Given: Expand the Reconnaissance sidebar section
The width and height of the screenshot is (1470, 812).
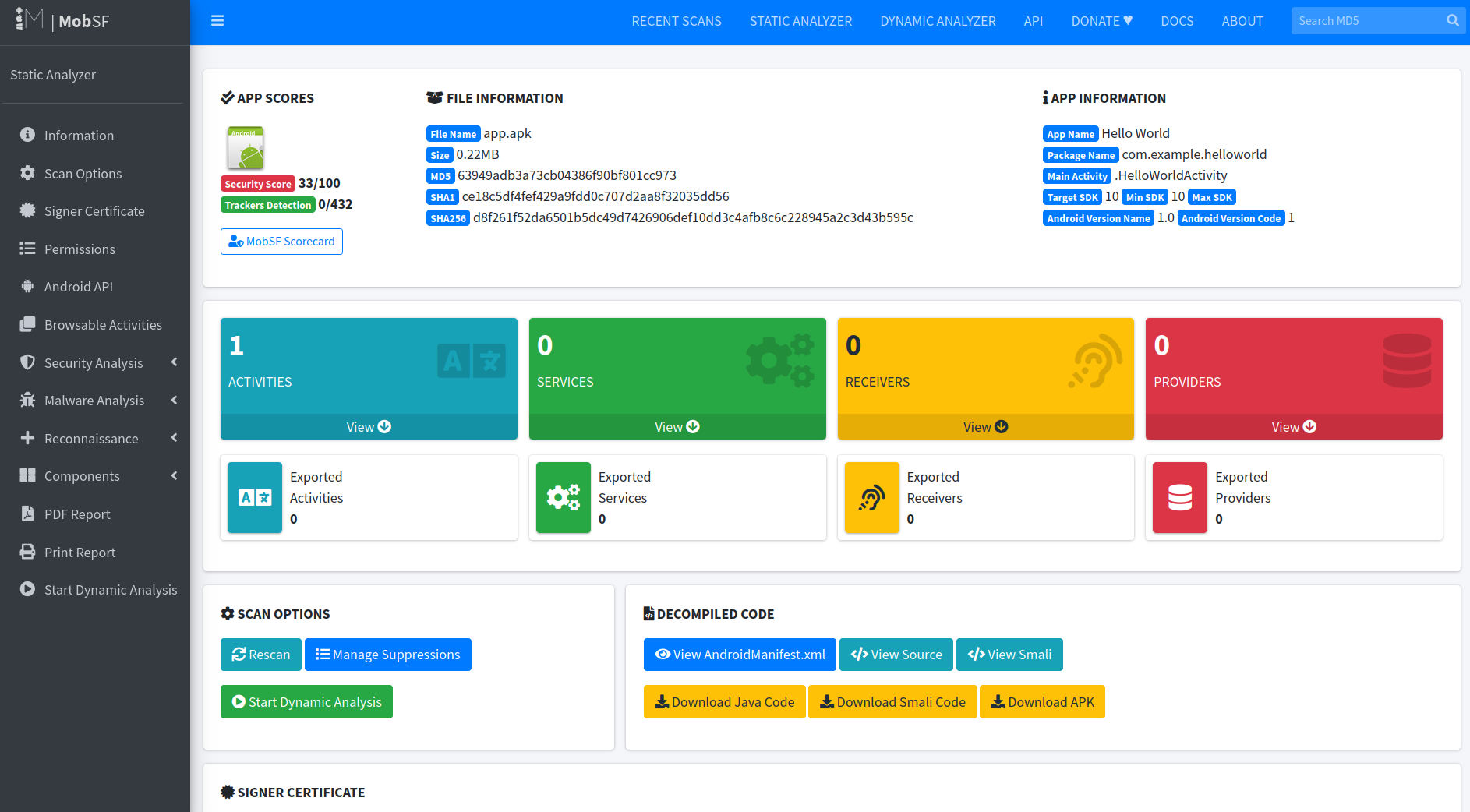Looking at the screenshot, I should coord(91,439).
